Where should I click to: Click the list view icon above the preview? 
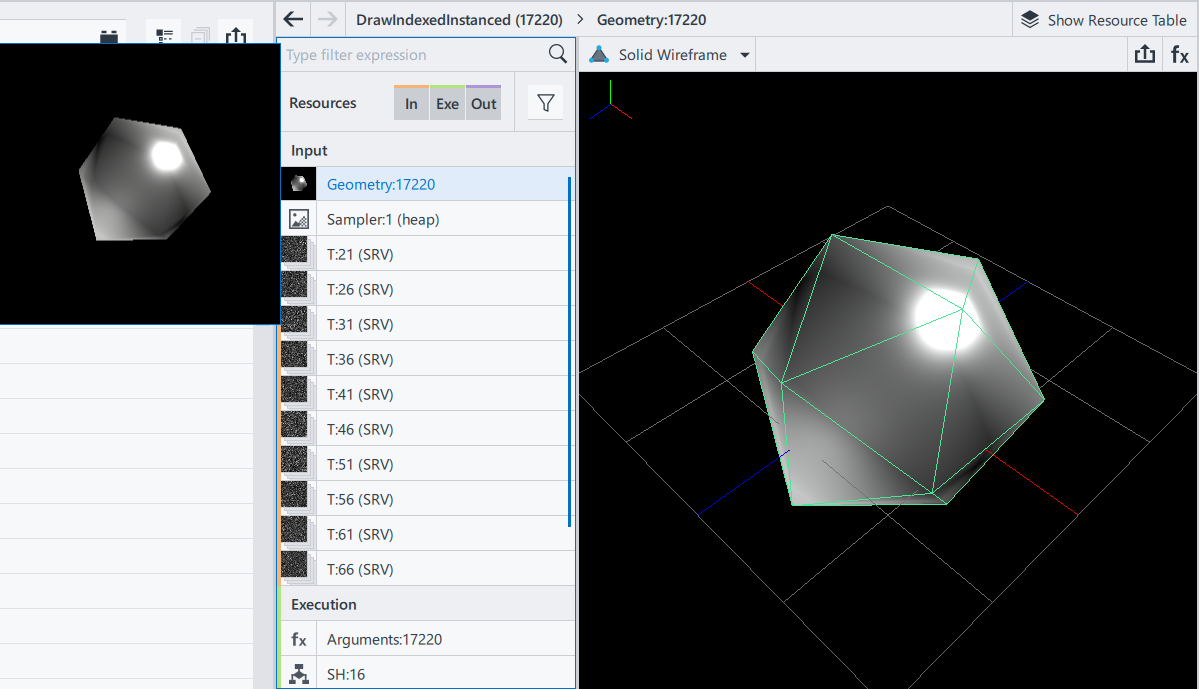(x=165, y=37)
